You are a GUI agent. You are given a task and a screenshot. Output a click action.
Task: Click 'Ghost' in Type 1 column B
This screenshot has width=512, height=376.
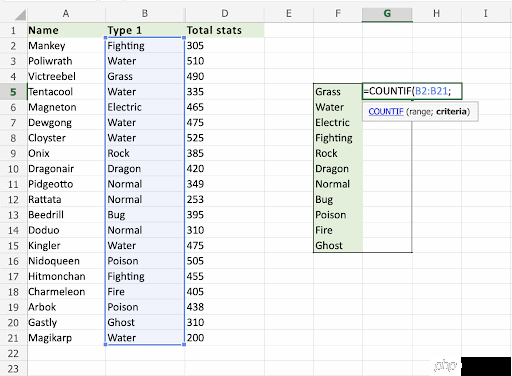pos(145,322)
